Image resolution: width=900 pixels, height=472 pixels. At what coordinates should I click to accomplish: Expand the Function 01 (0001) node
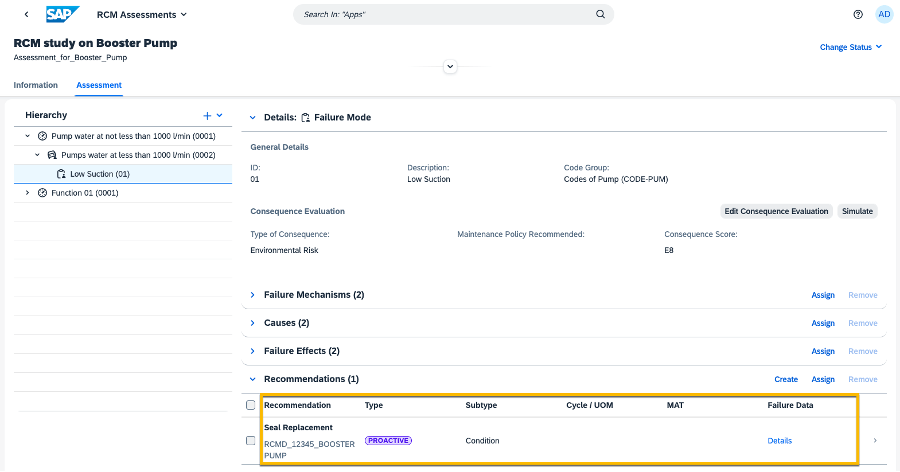(x=27, y=193)
